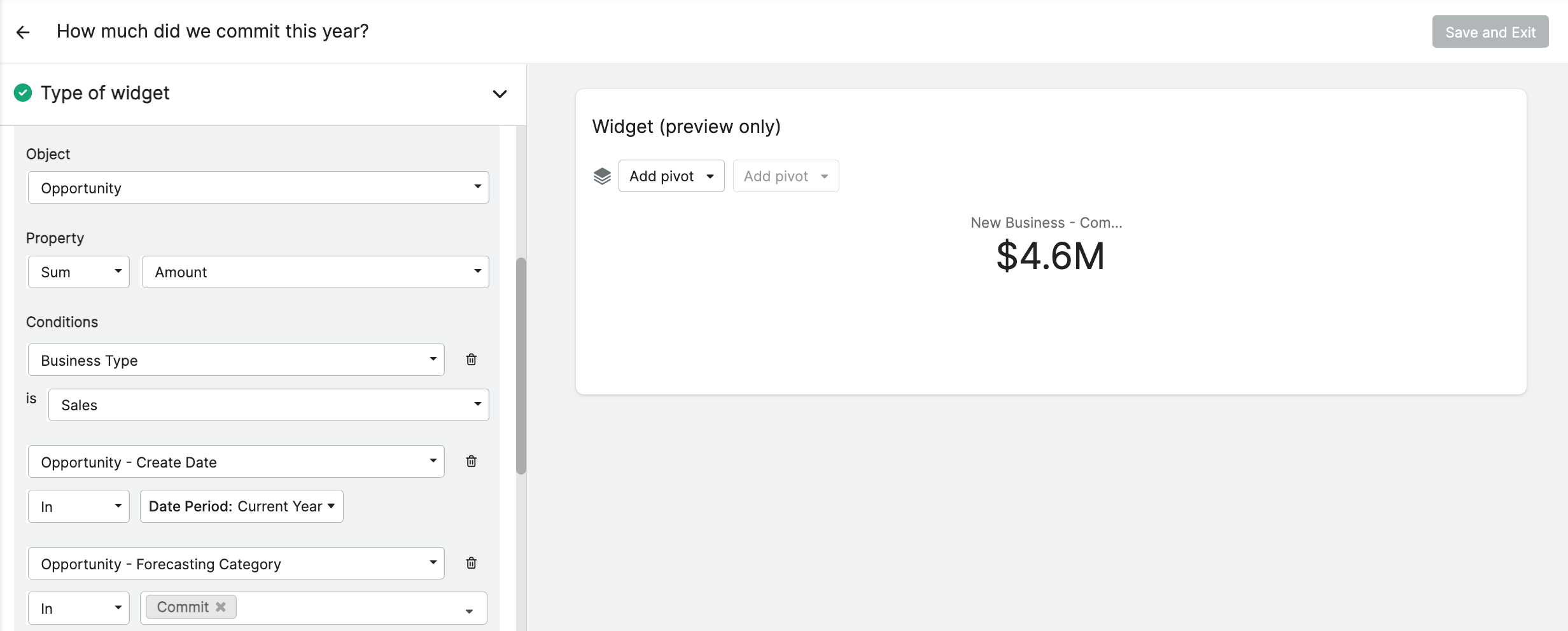This screenshot has height=631, width=1568.
Task: Click the first Add pivot button
Action: point(671,176)
